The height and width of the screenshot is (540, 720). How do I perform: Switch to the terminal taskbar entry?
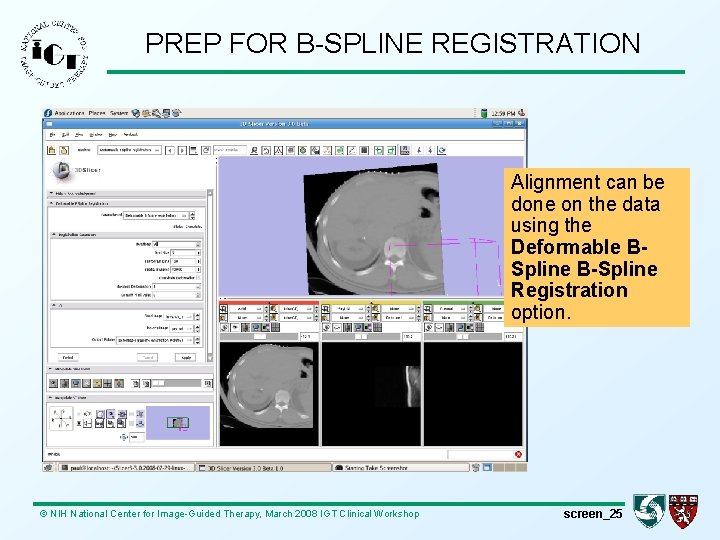pyautogui.click(x=127, y=468)
